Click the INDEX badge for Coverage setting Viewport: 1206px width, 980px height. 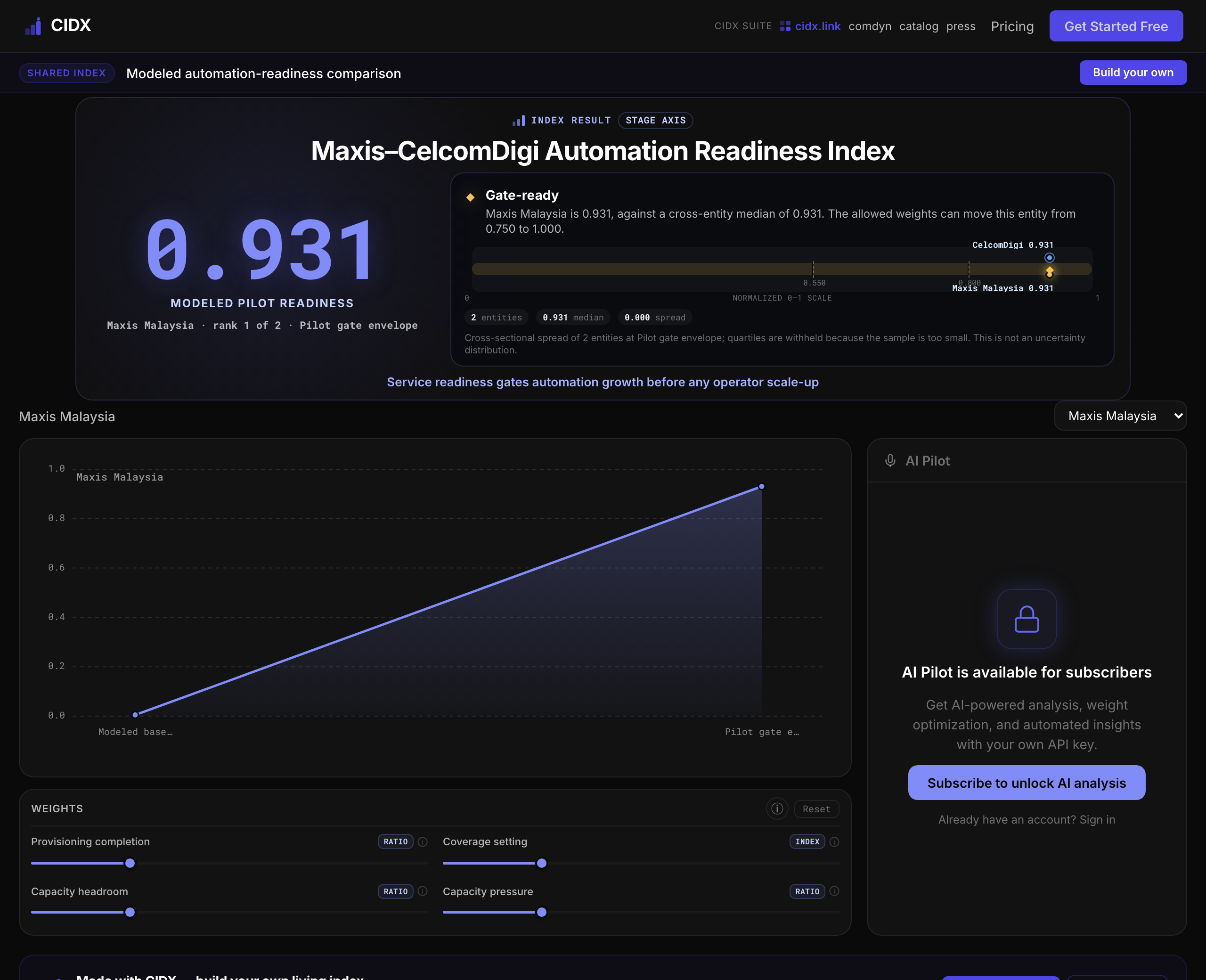click(x=807, y=841)
